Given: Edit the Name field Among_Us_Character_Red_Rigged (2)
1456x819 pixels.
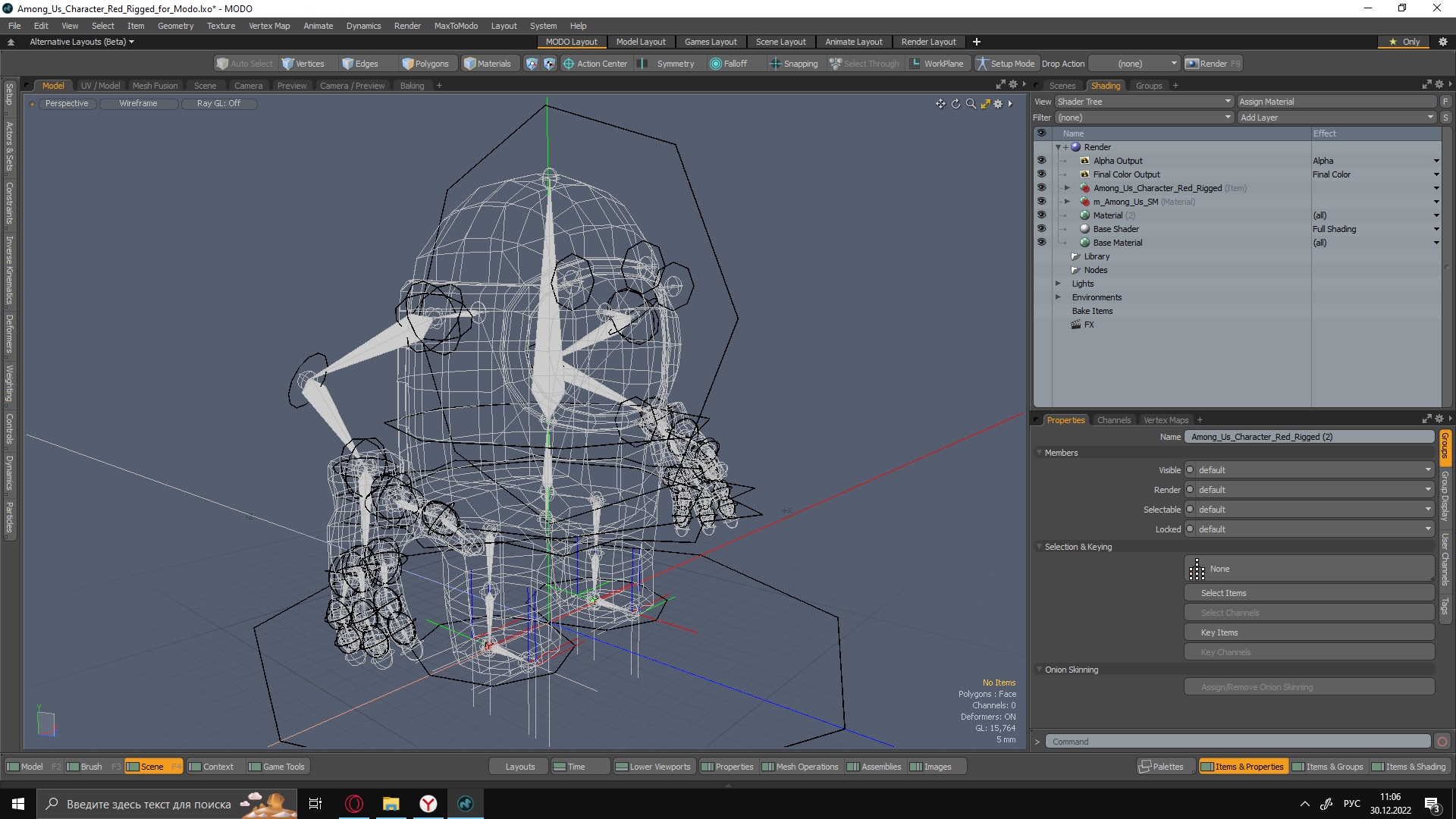Looking at the screenshot, I should (x=1309, y=437).
